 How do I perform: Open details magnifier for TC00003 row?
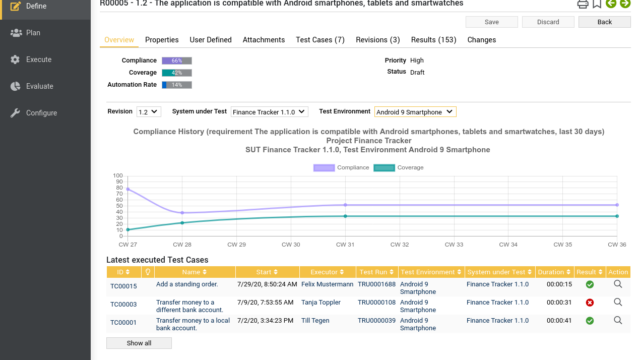pyautogui.click(x=618, y=302)
